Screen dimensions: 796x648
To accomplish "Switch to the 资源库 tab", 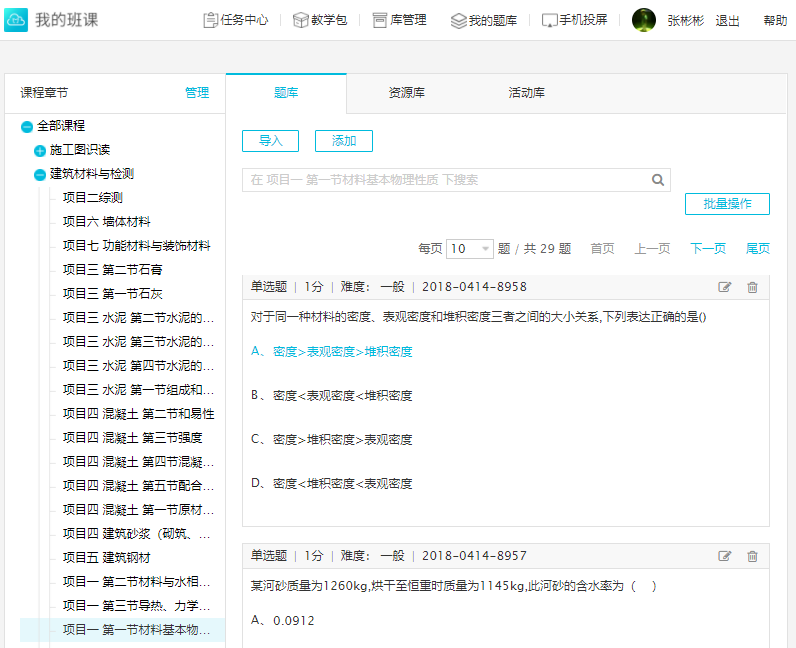I will click(x=406, y=93).
